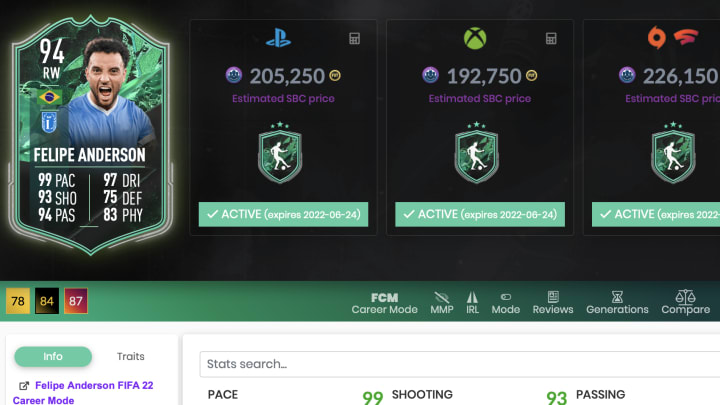720x405 pixels.
Task: Click the SBC icon beside 205,250
Action: (234, 75)
